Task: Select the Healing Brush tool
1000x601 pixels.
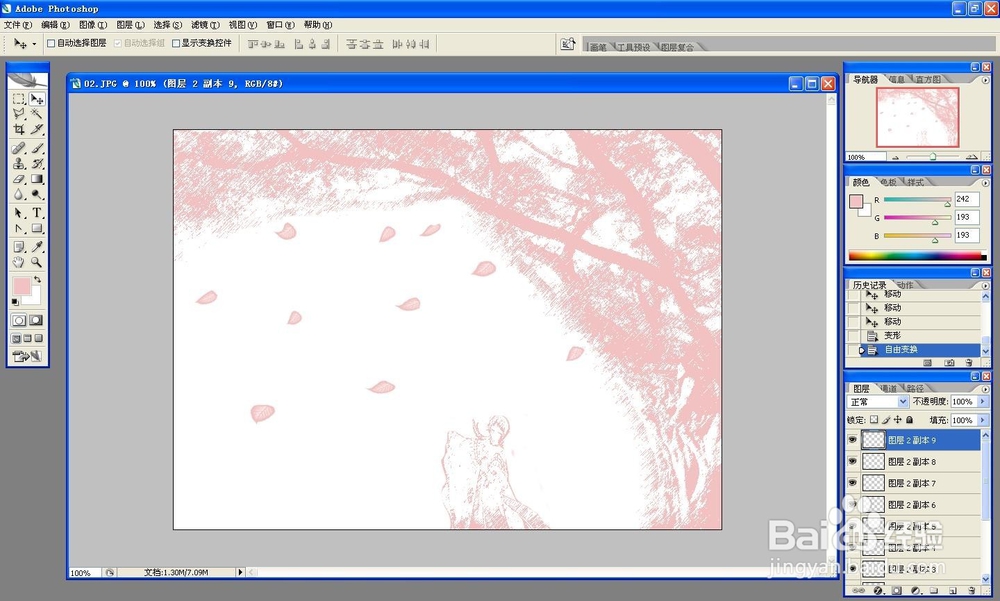Action: coord(19,148)
